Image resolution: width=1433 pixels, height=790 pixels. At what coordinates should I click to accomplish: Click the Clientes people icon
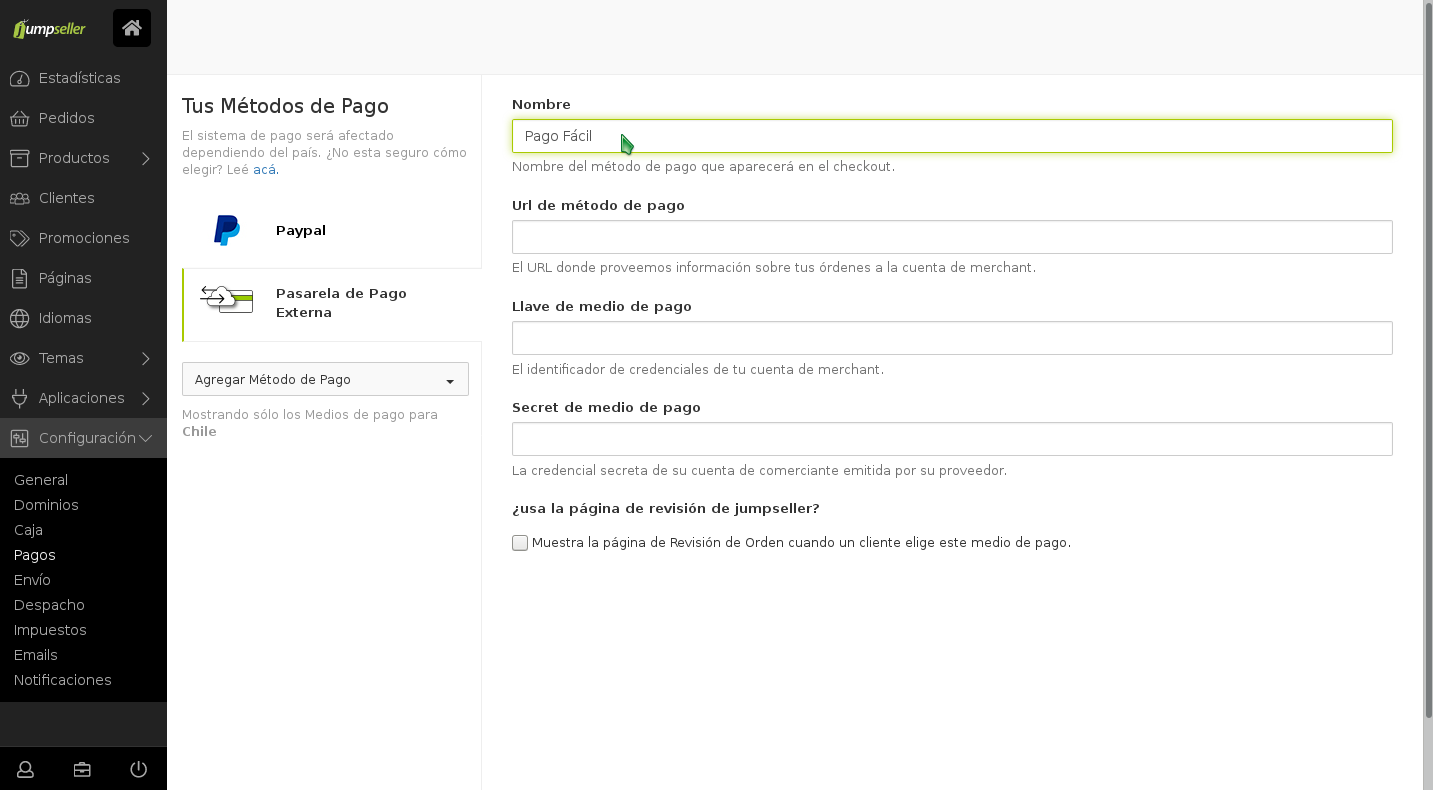click(19, 198)
